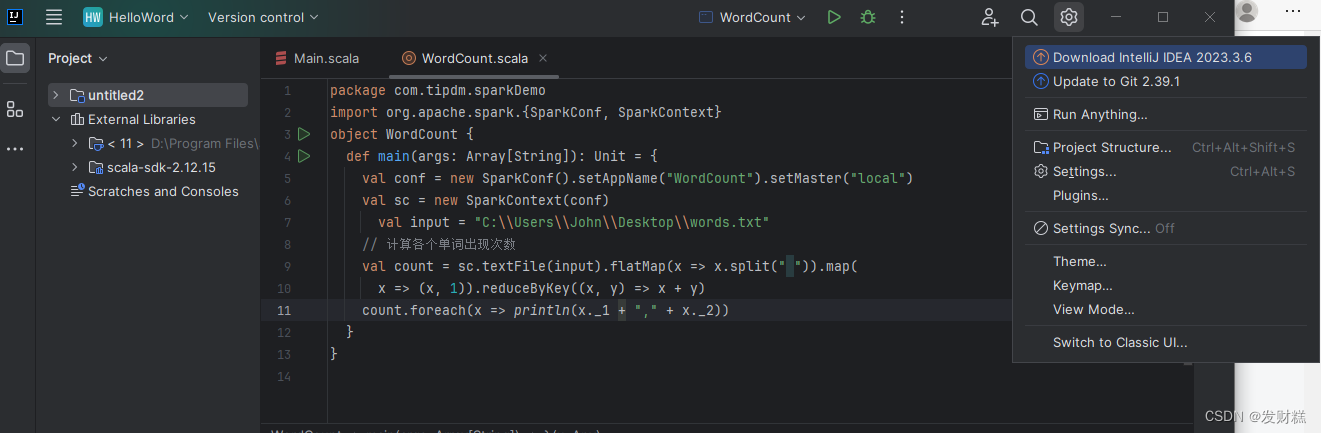Click the Settings Sync menu icon

tap(1041, 228)
